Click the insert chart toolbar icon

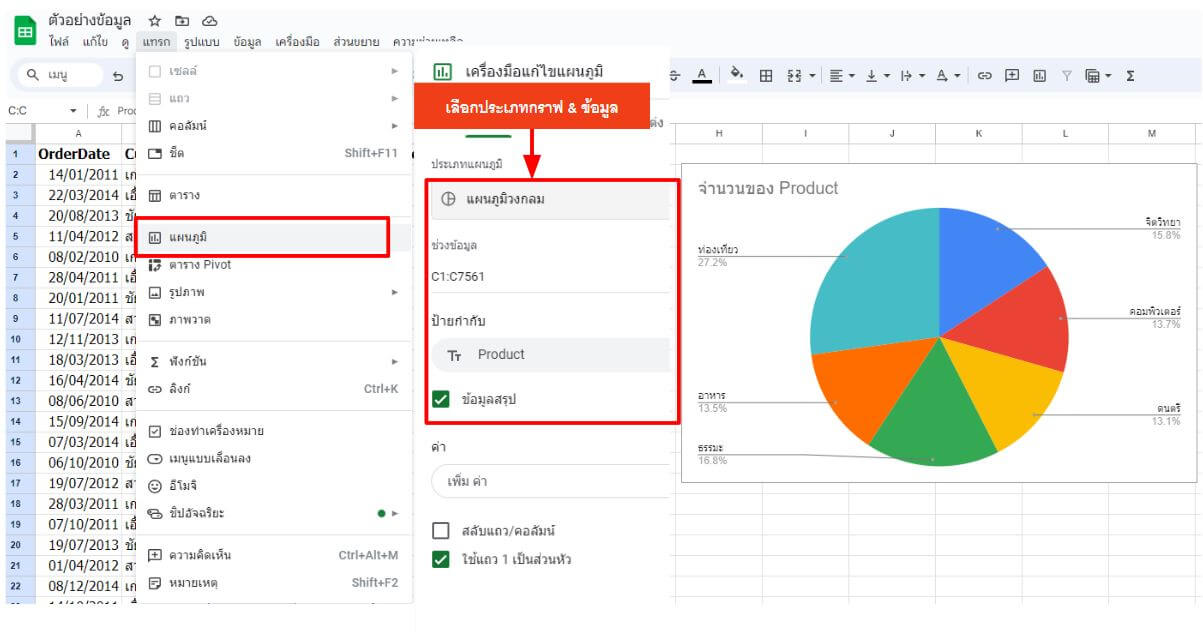pyautogui.click(x=1040, y=75)
